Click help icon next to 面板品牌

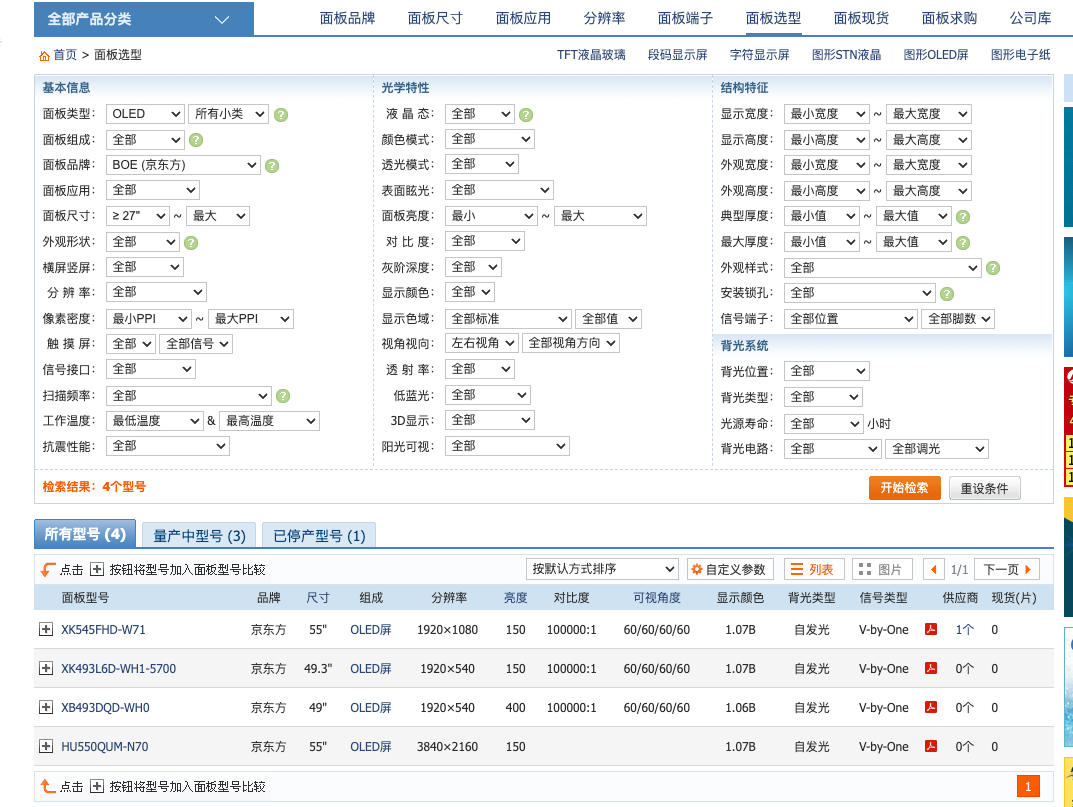(x=272, y=166)
